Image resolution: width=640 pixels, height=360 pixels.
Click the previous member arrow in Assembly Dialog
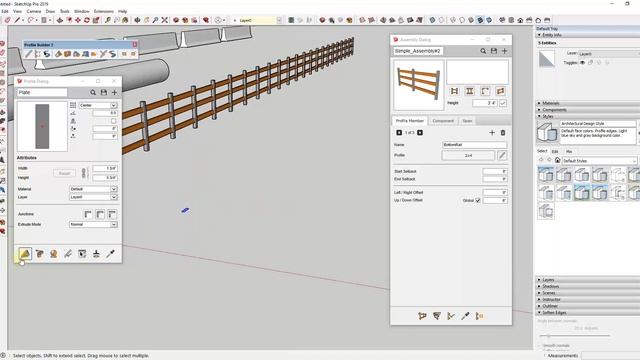(399, 133)
